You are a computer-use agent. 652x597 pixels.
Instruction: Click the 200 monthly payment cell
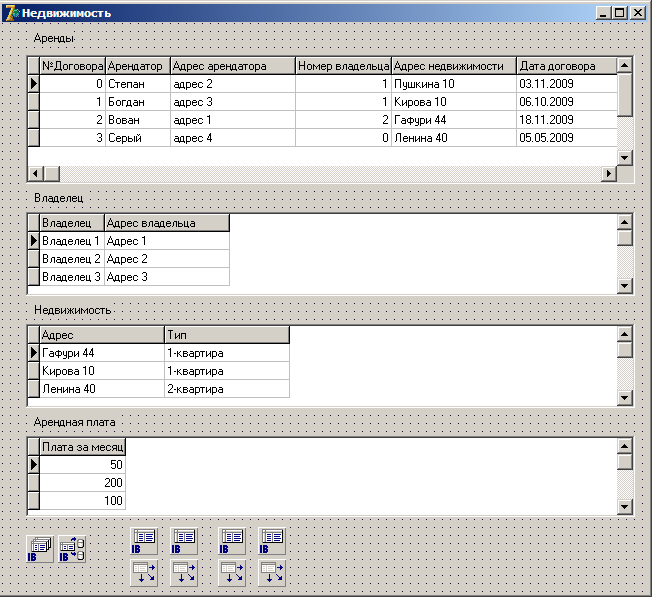point(82,482)
